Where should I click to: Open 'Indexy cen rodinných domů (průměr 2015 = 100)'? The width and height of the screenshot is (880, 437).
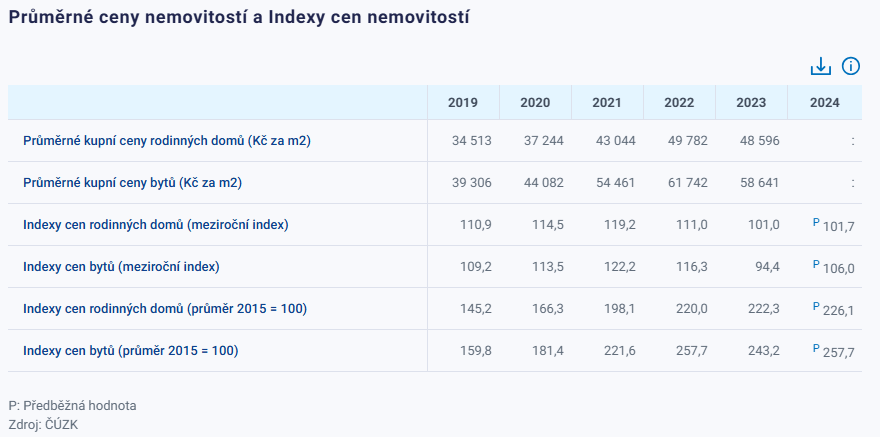tap(165, 309)
